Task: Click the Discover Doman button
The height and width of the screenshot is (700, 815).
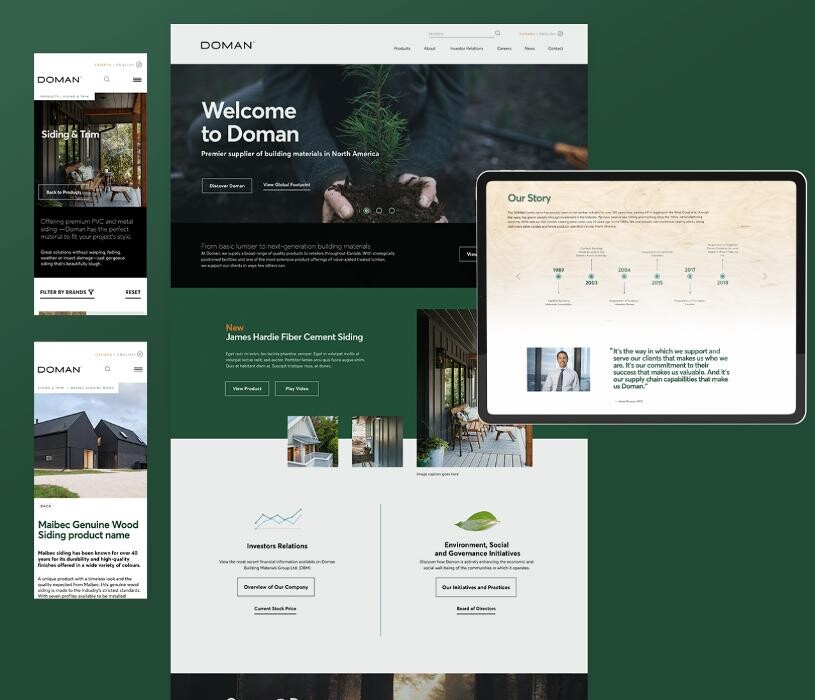Action: pos(227,185)
